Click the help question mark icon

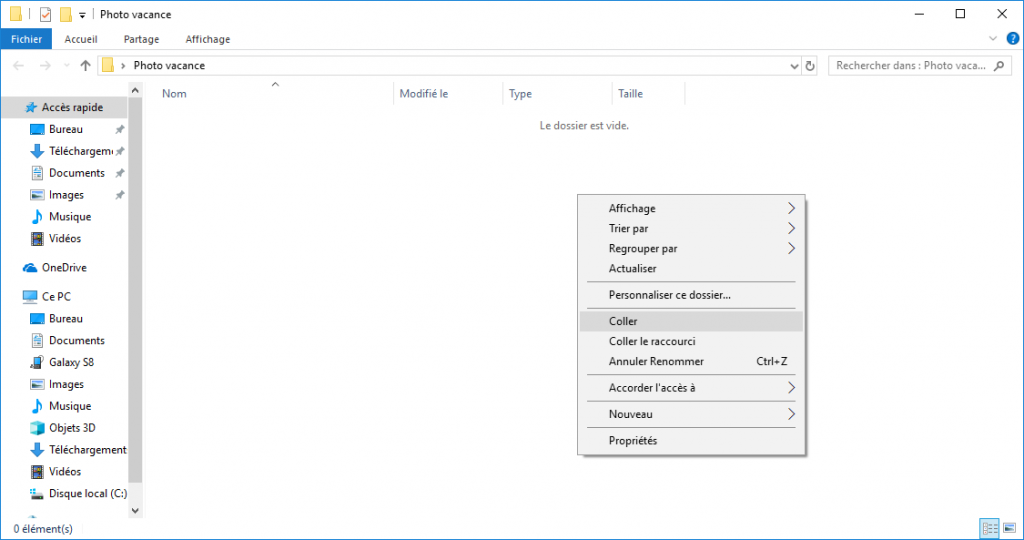coord(1012,39)
